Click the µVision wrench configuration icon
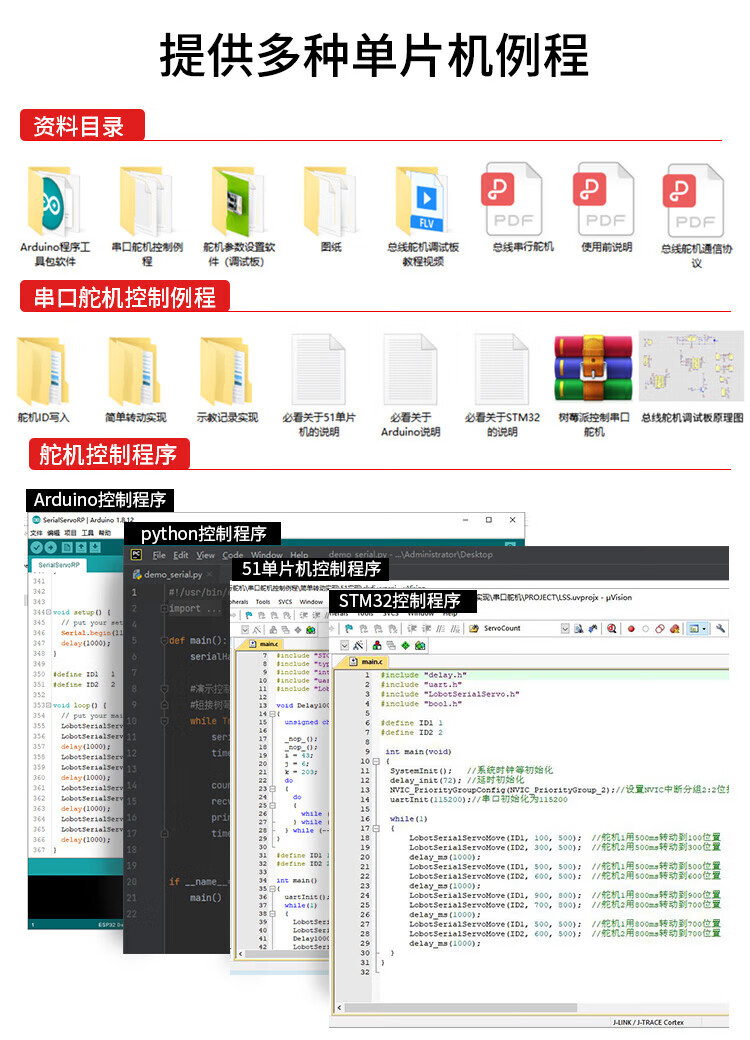The image size is (750, 1040). pos(720,628)
